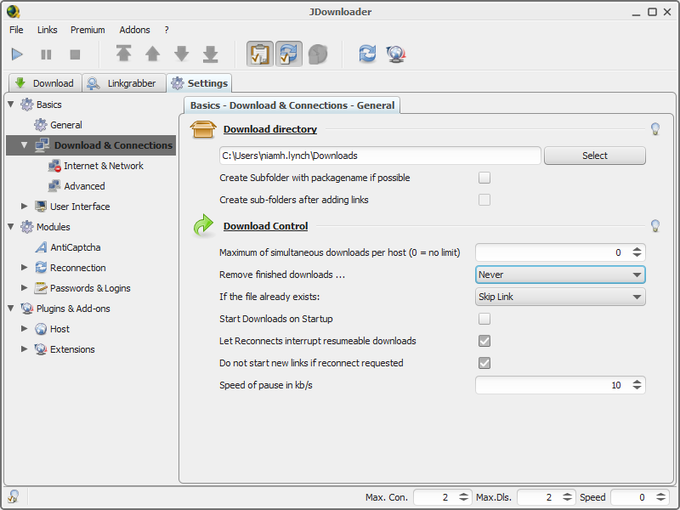This screenshot has height=510, width=680.
Task: Switch to the Linkgrabber tab
Action: point(124,83)
